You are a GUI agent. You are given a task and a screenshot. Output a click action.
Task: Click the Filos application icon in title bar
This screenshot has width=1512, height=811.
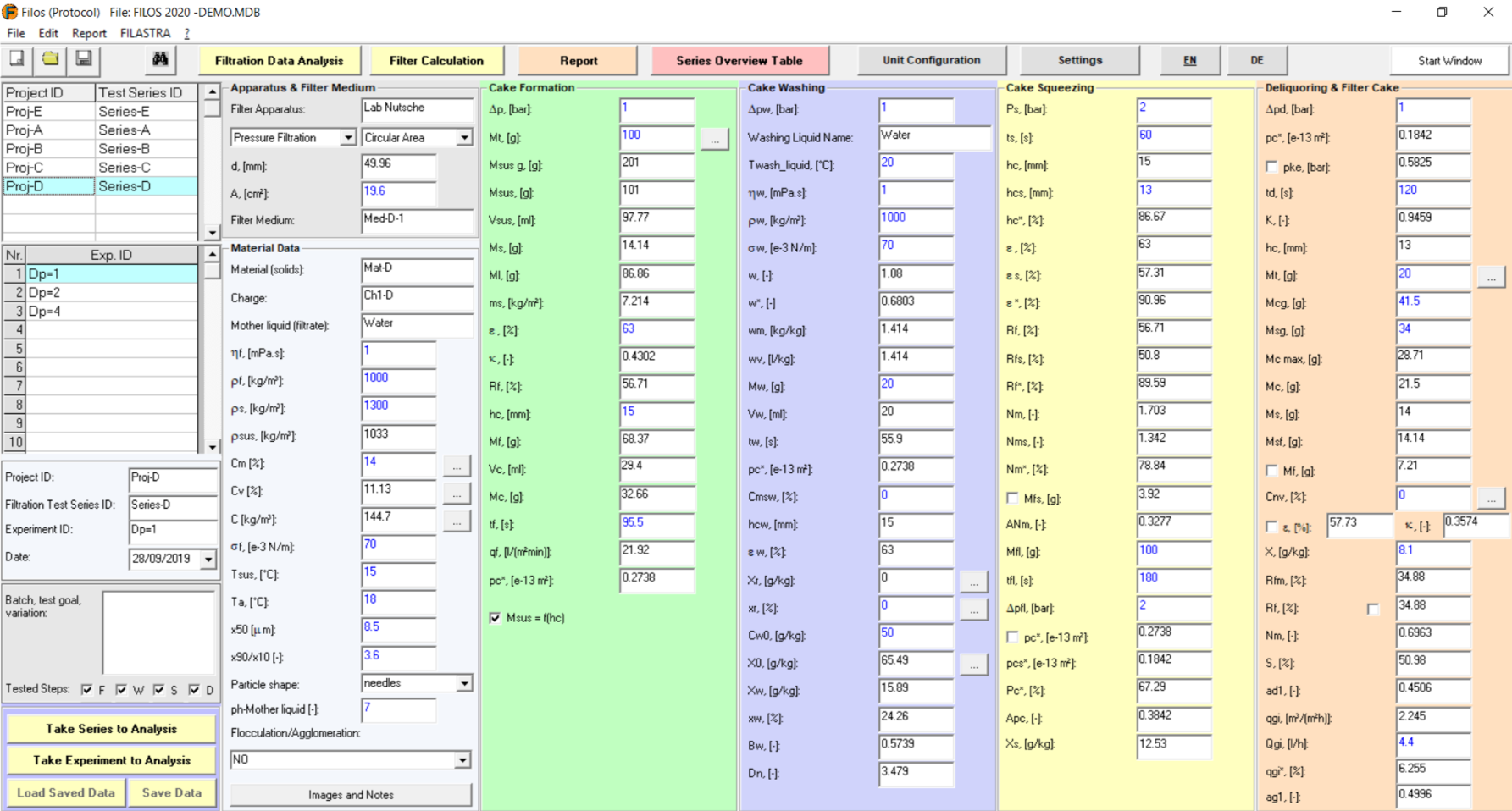10,12
